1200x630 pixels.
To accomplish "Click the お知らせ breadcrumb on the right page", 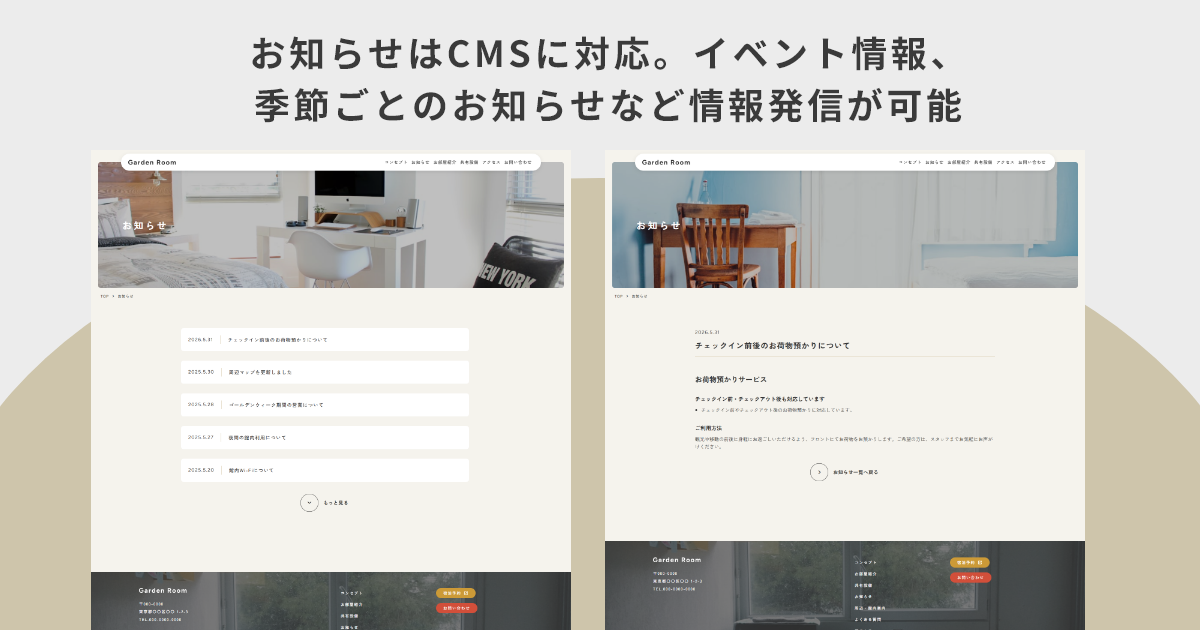I will (639, 296).
